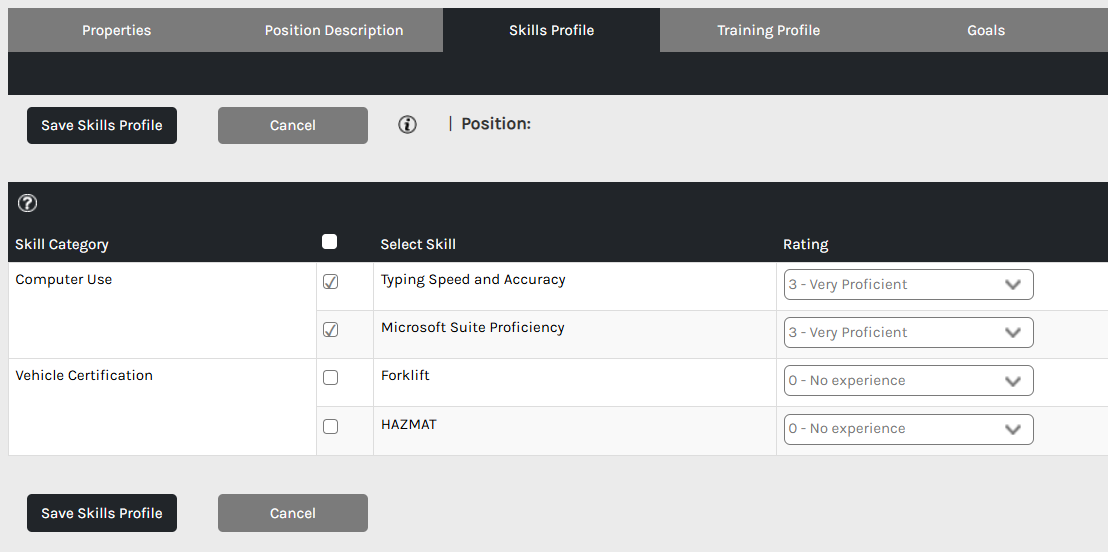
Task: Click the Microsoft Suite Proficiency label
Action: click(473, 327)
